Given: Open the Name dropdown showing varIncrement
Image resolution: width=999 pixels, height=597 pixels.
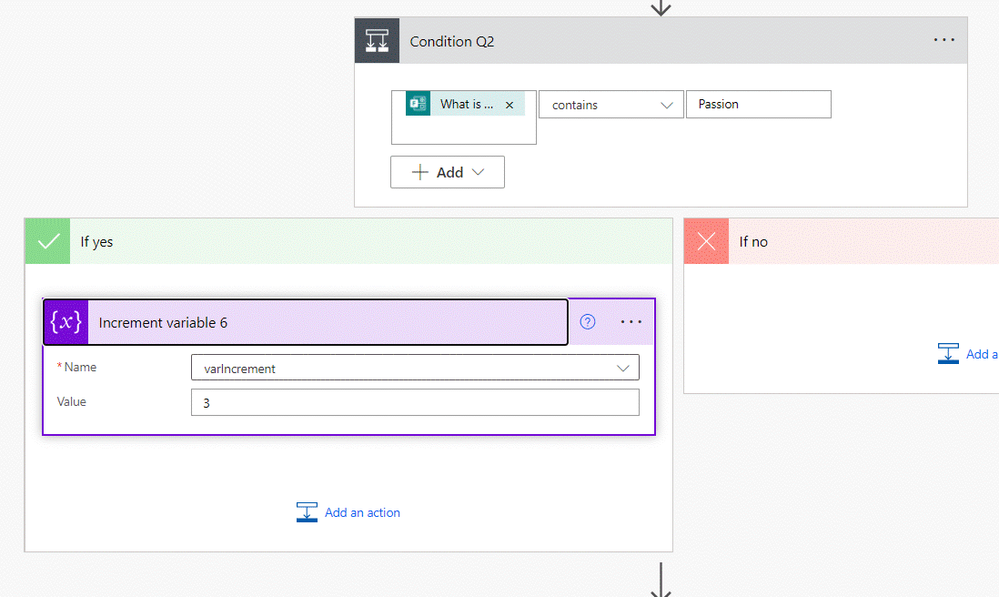Looking at the screenshot, I should point(415,368).
